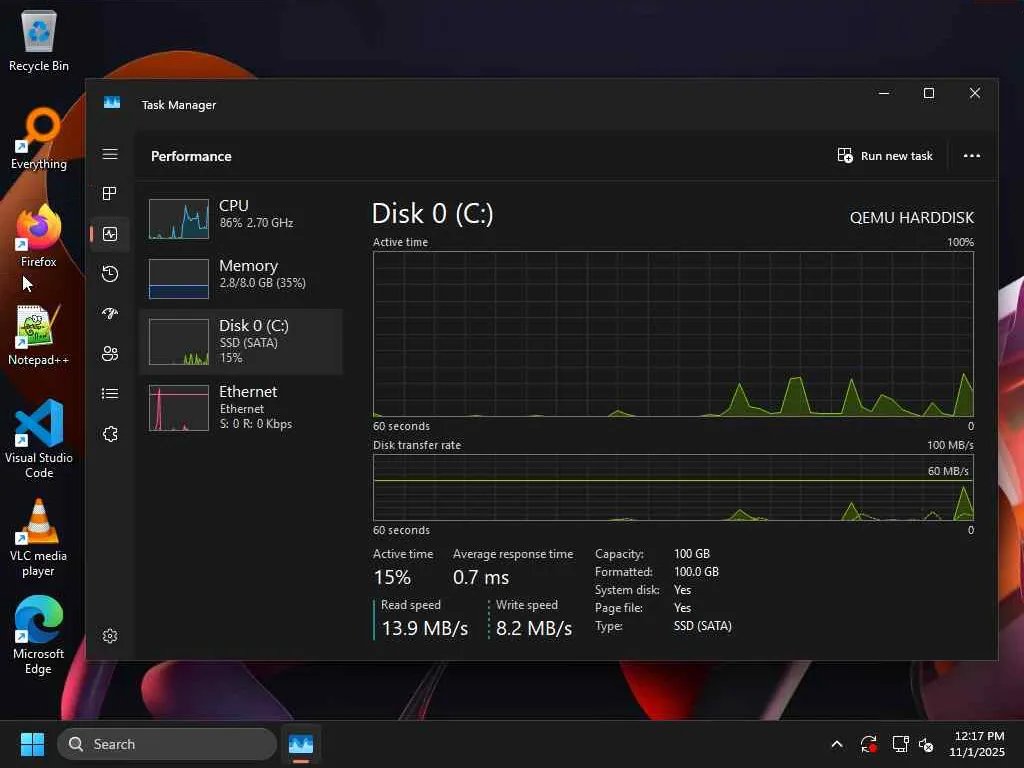This screenshot has height=768, width=1024.
Task: Click the SSD (SATA) type value in details
Action: coord(703,626)
